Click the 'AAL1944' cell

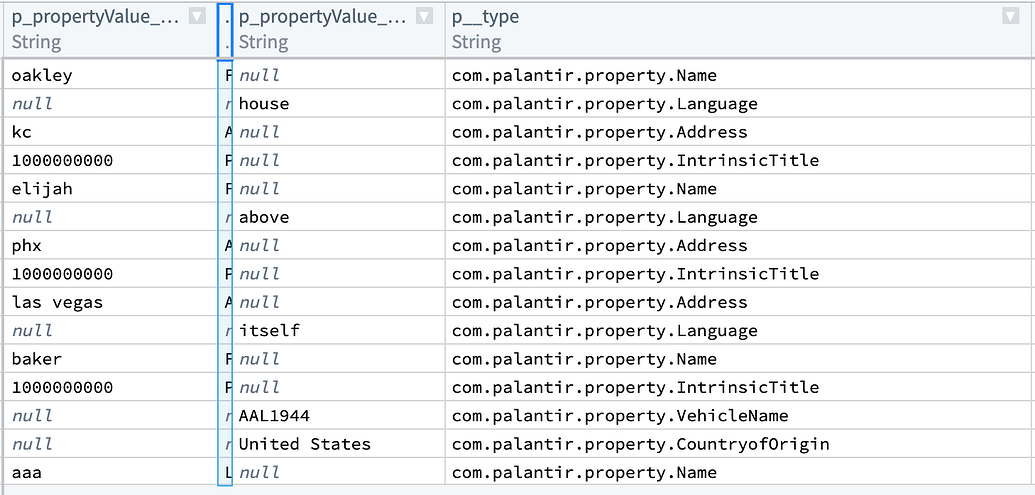coord(274,415)
